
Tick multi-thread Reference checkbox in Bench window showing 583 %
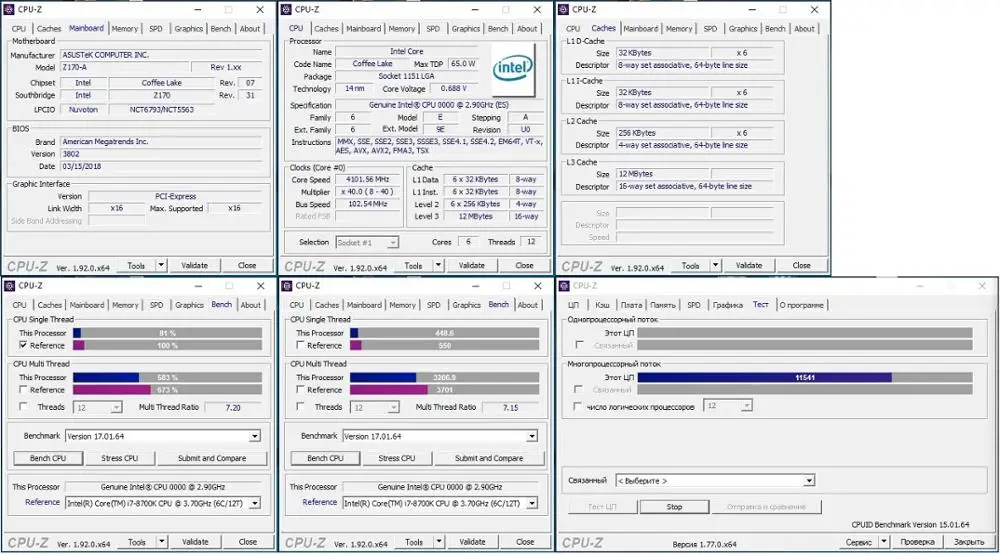click(24, 389)
